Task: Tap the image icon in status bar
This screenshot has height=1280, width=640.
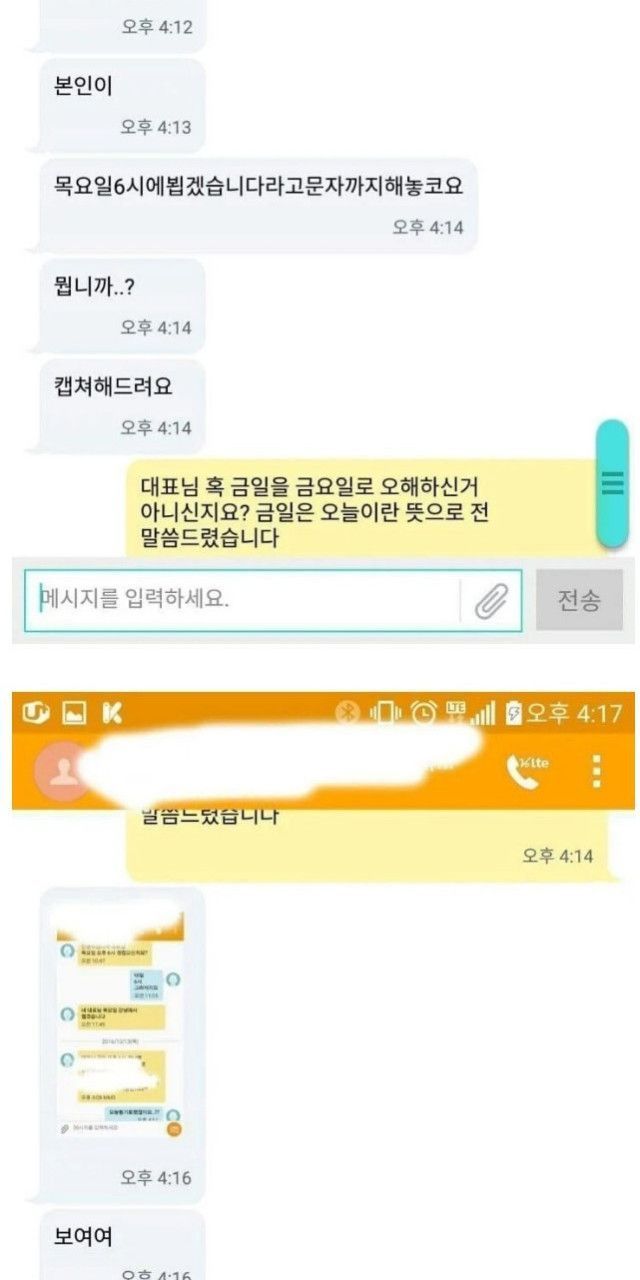Action: [x=74, y=713]
